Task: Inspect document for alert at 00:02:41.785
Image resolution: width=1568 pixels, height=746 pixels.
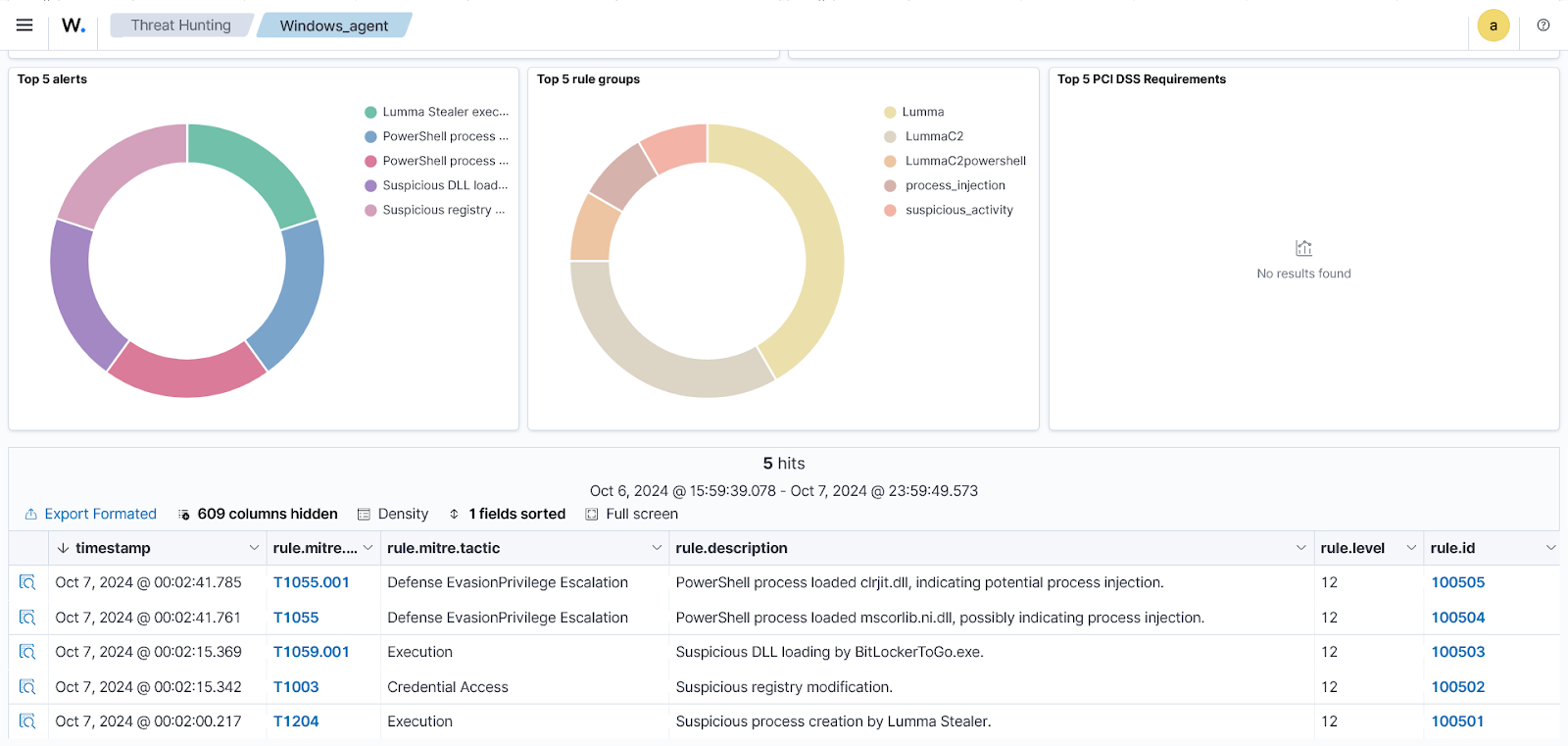Action: click(x=27, y=582)
